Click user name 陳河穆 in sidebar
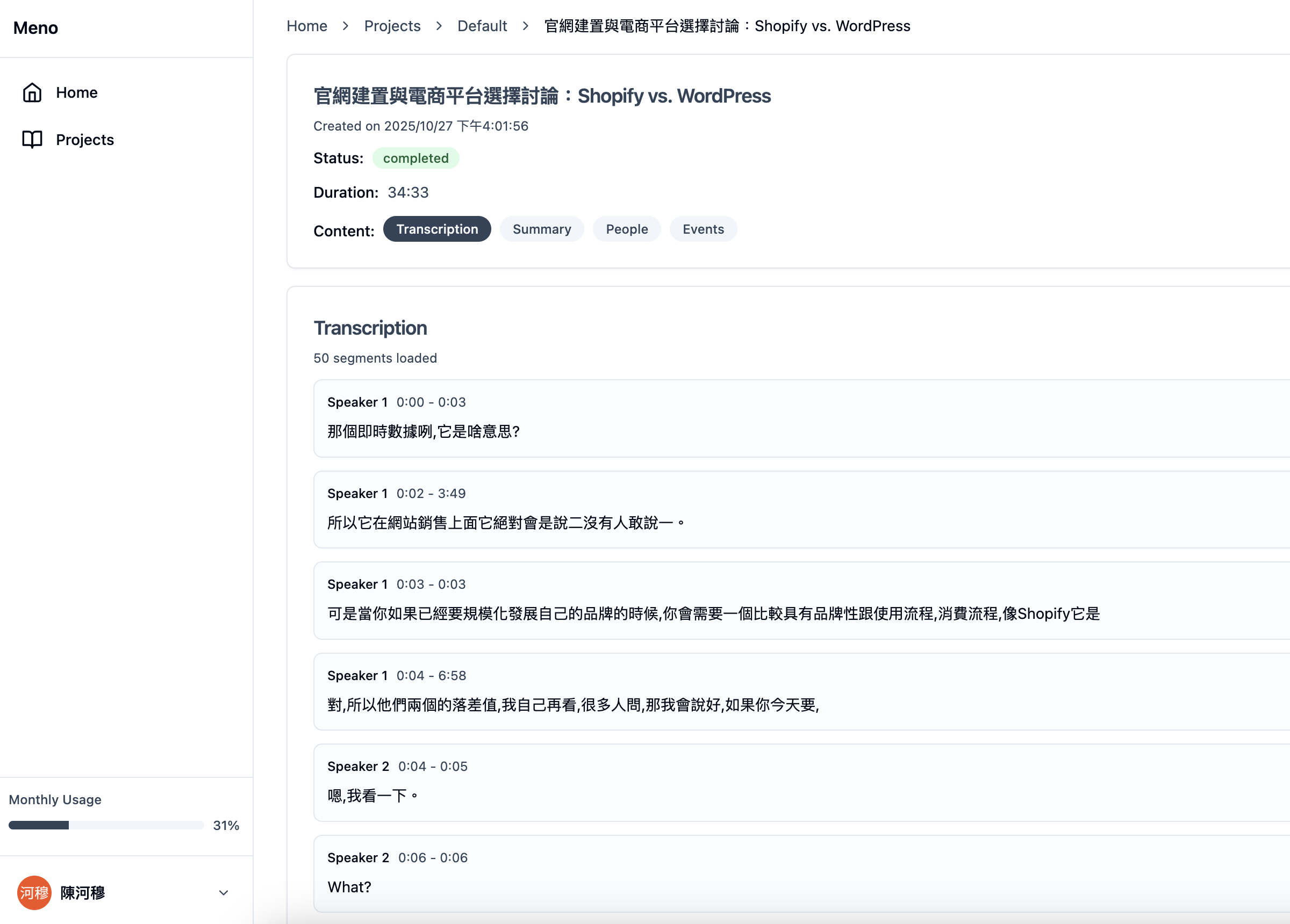This screenshot has height=924, width=1290. point(83,893)
